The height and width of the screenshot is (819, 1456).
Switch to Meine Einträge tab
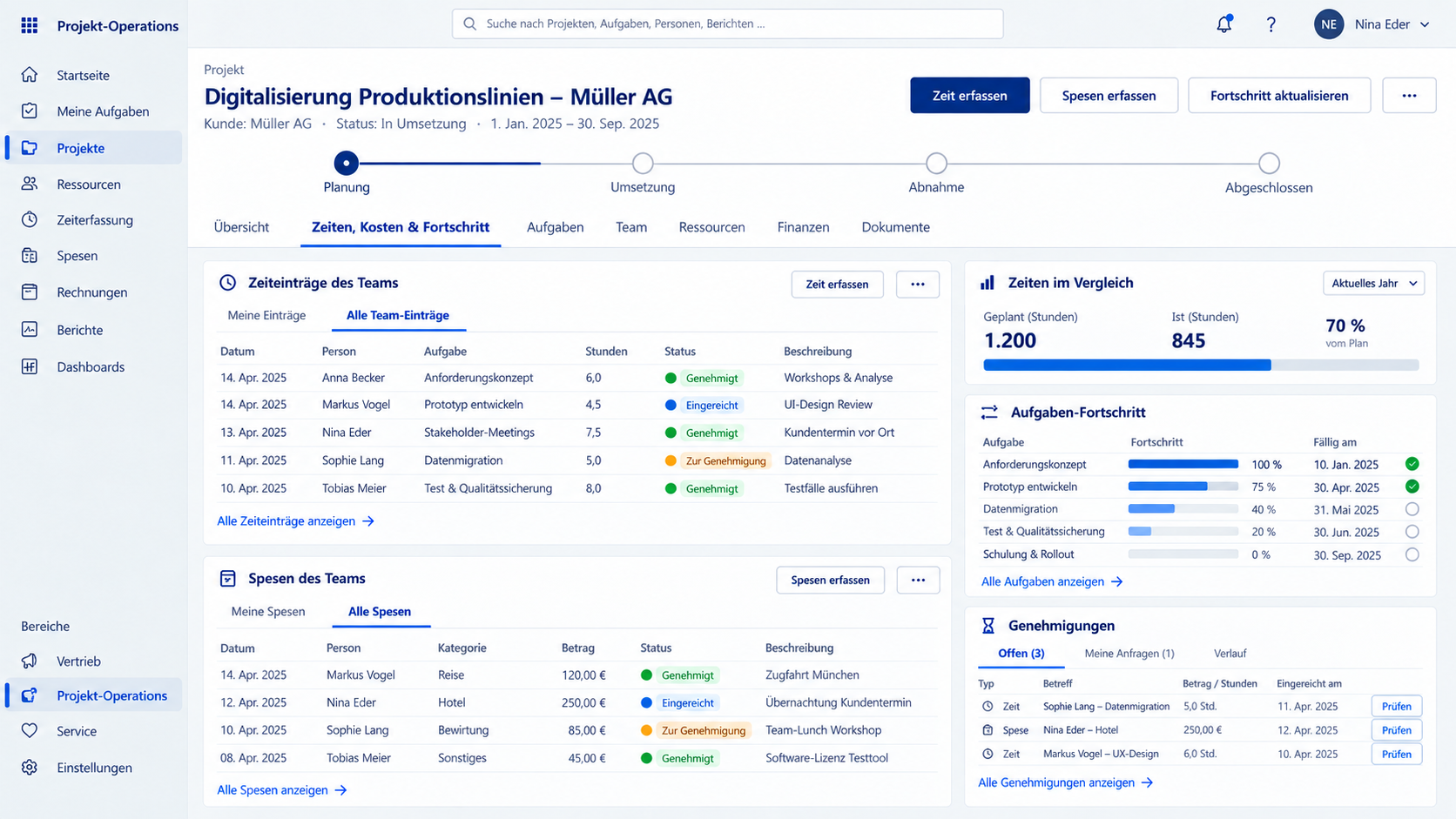click(x=266, y=315)
